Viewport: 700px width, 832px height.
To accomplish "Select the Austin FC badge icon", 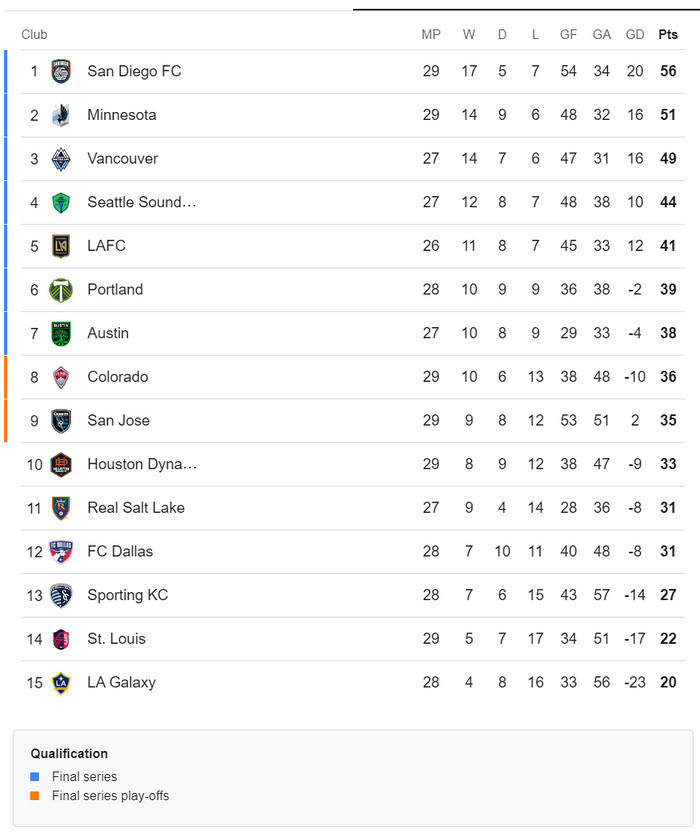I will tap(61, 333).
